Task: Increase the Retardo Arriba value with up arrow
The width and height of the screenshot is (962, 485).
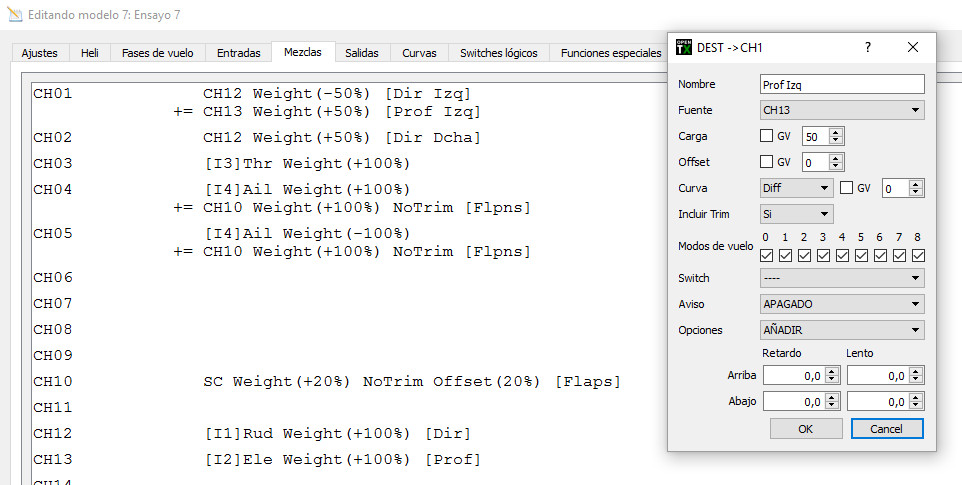Action: click(x=832, y=371)
